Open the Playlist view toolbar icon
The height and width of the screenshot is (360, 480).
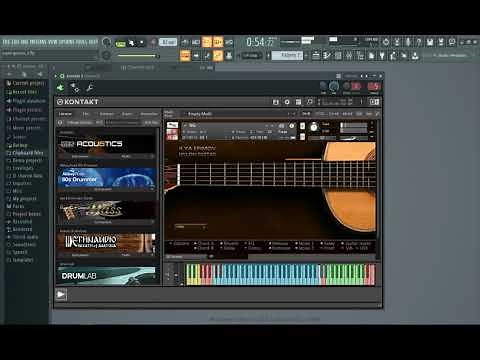(x=316, y=56)
